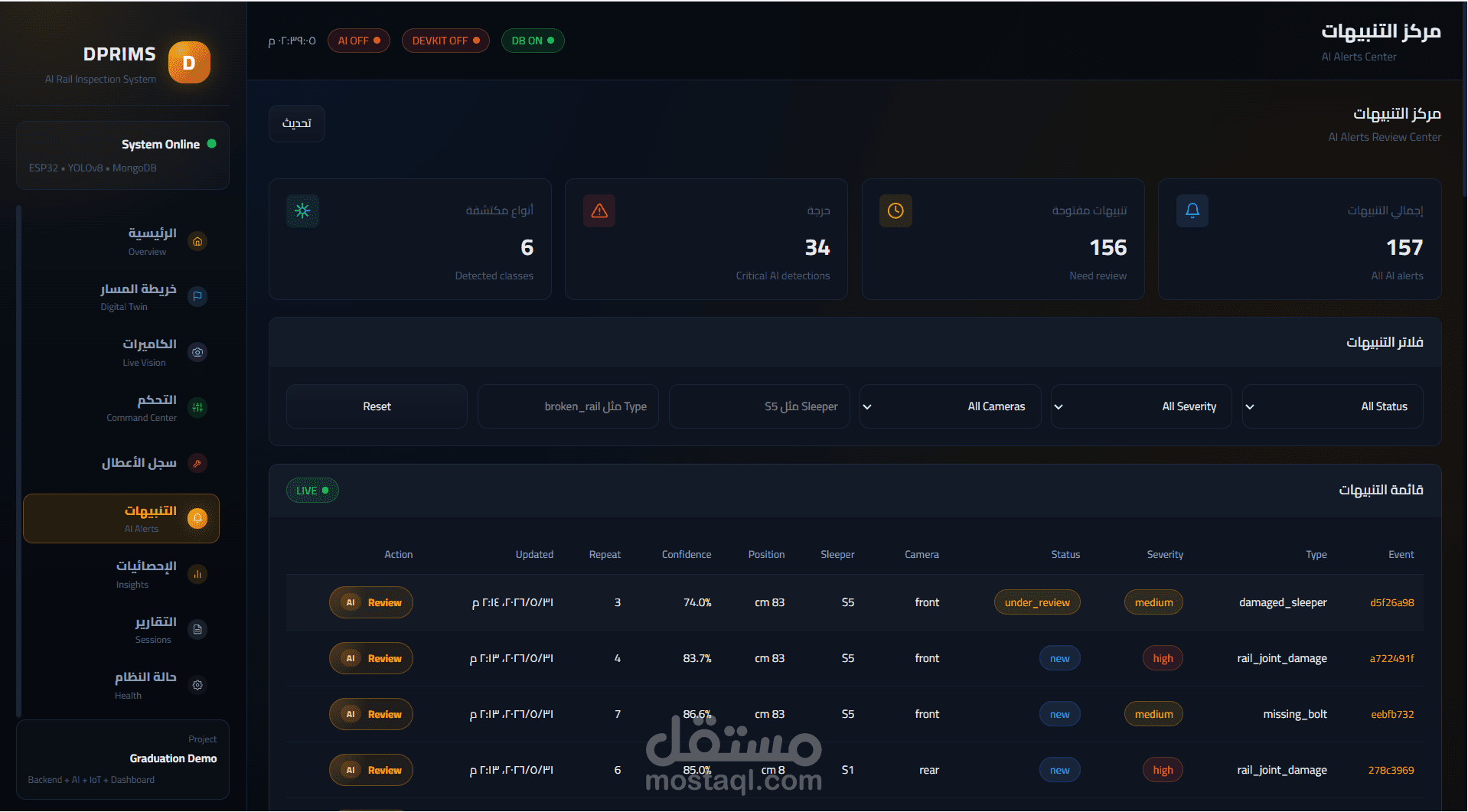The image size is (1468, 812).
Task: Click the Graduation Demo project label
Action: pos(173,759)
